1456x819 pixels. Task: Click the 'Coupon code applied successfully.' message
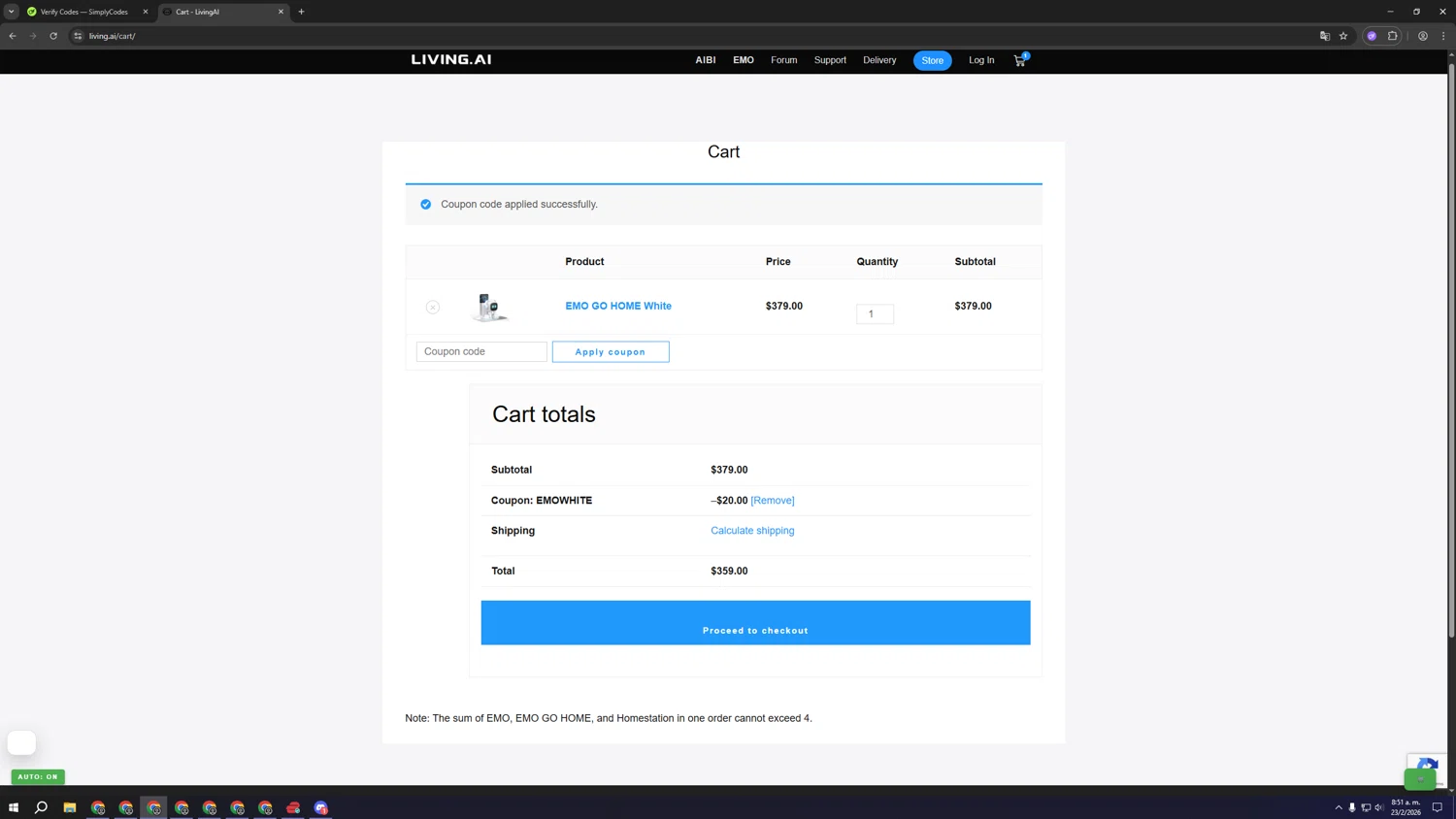519,205
